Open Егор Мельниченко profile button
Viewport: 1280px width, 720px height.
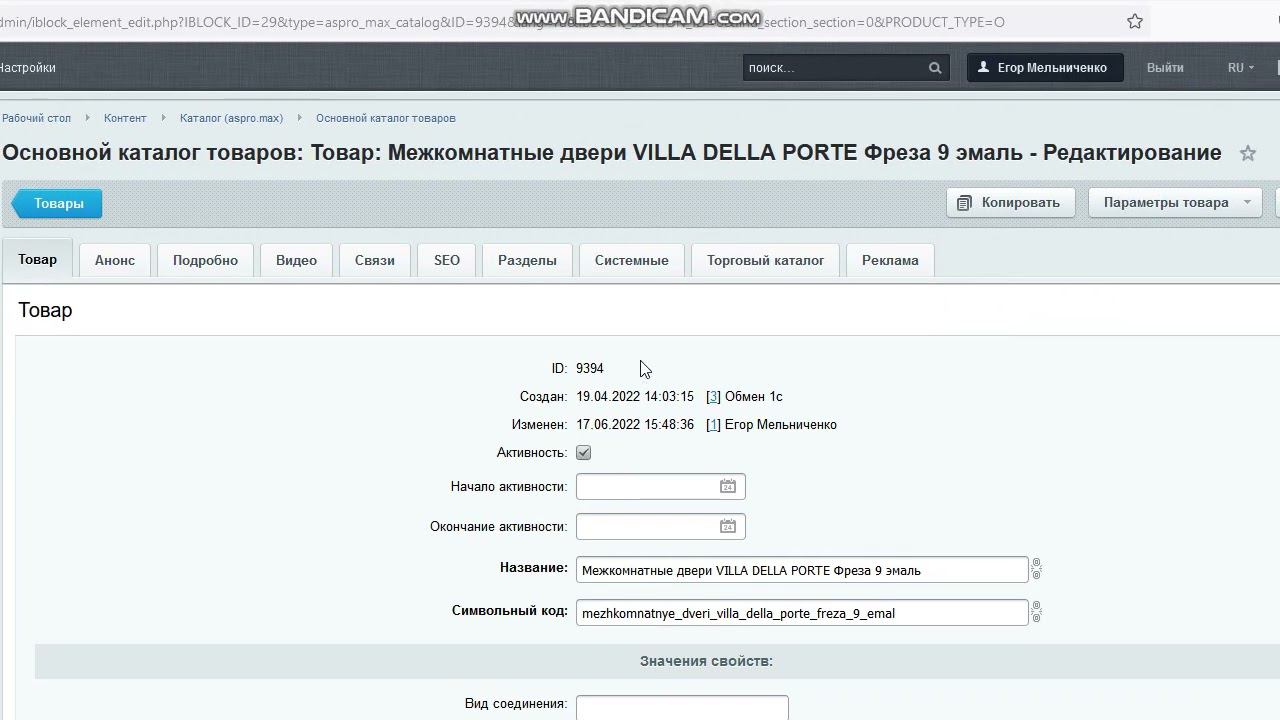[x=1045, y=67]
